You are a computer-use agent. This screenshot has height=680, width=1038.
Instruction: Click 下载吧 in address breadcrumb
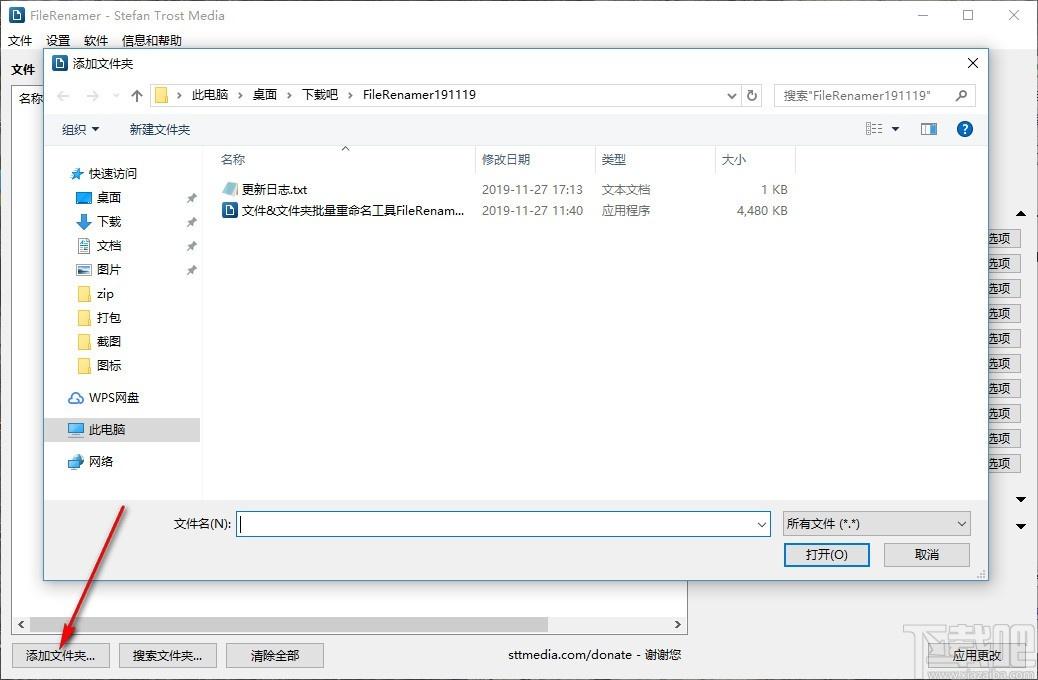click(320, 95)
